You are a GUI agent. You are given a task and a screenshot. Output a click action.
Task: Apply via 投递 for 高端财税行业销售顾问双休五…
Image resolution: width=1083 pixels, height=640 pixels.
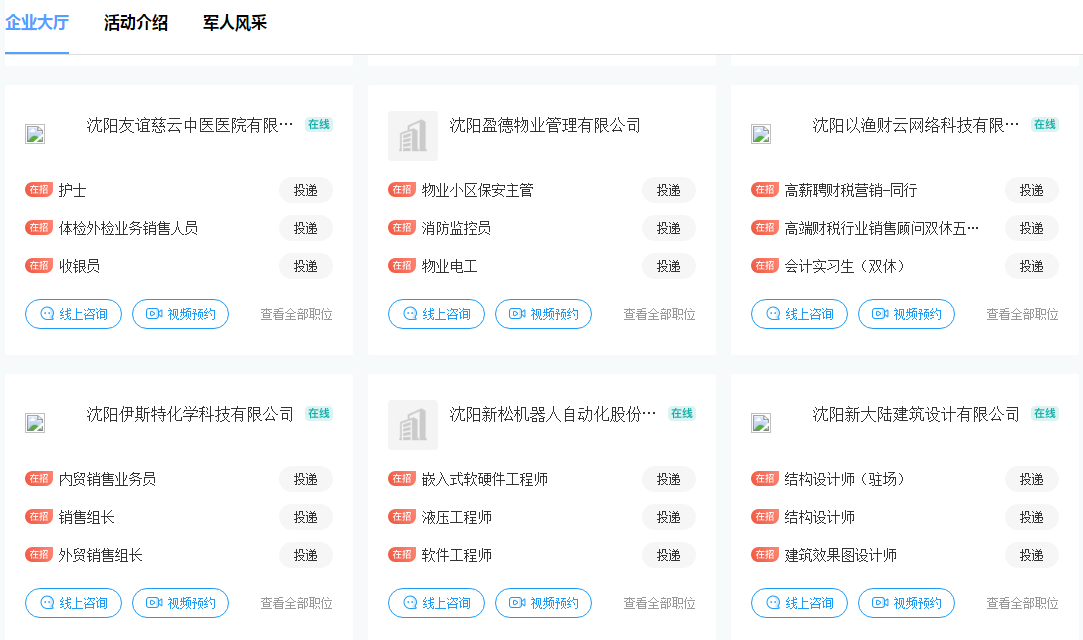click(1032, 228)
